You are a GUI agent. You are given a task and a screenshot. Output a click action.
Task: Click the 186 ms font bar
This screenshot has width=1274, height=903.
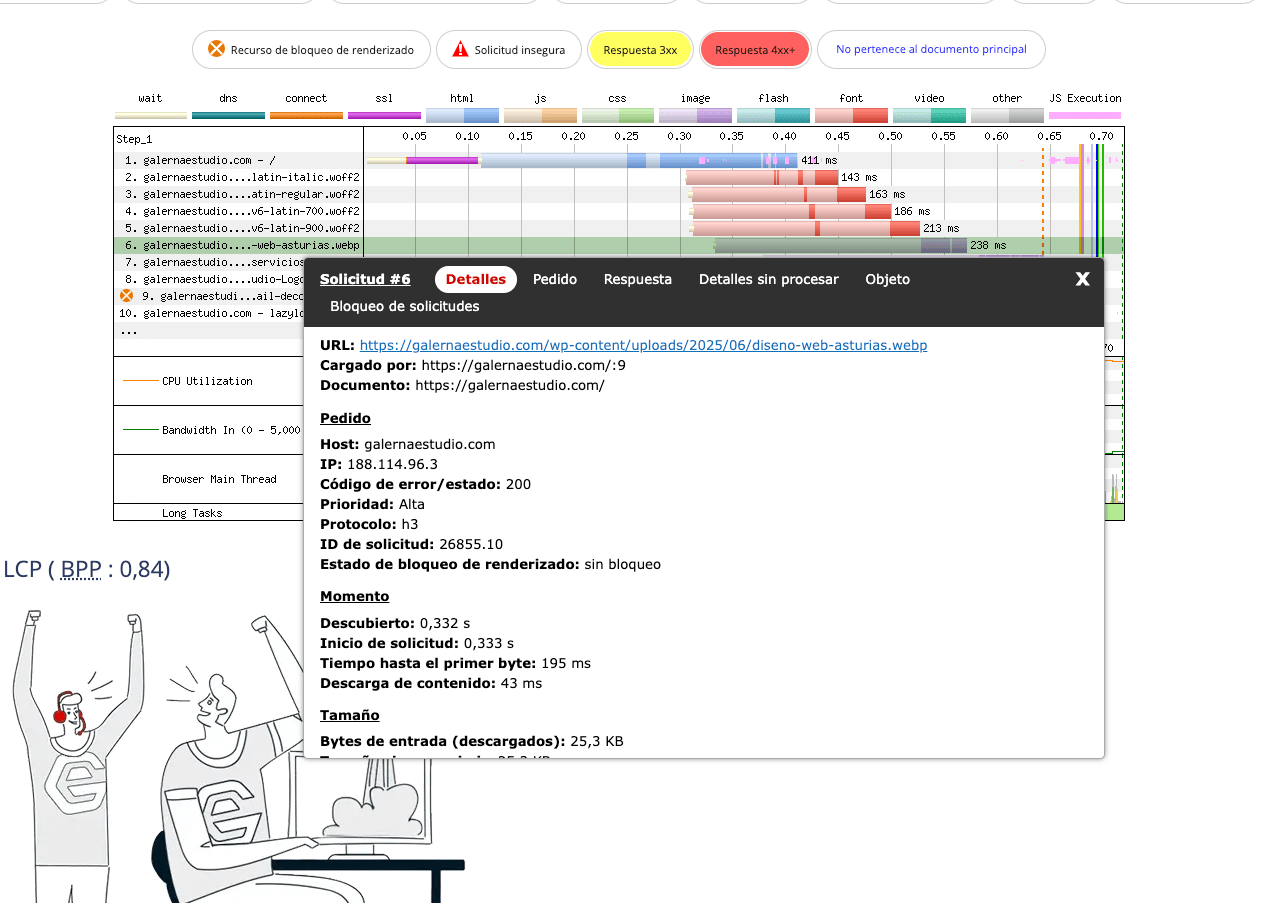point(790,211)
